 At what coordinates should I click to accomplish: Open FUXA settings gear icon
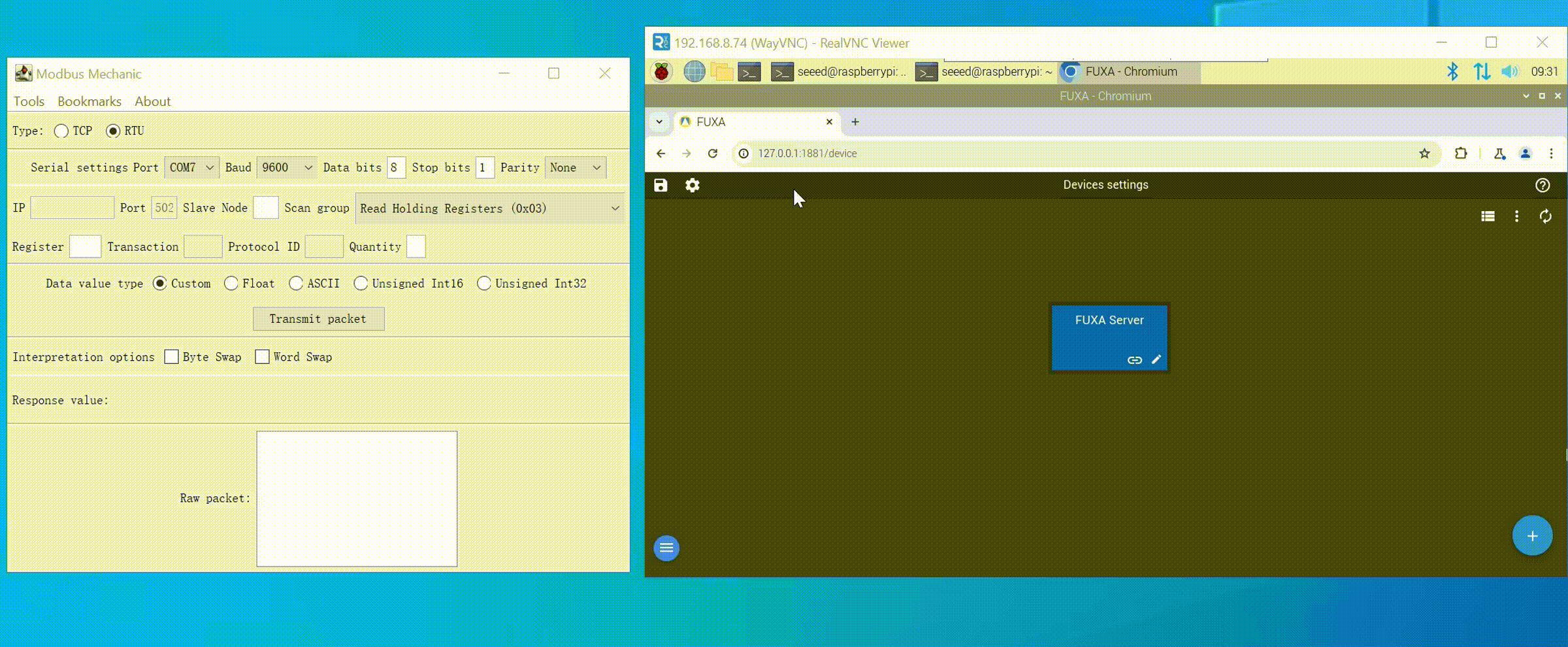pyautogui.click(x=692, y=186)
